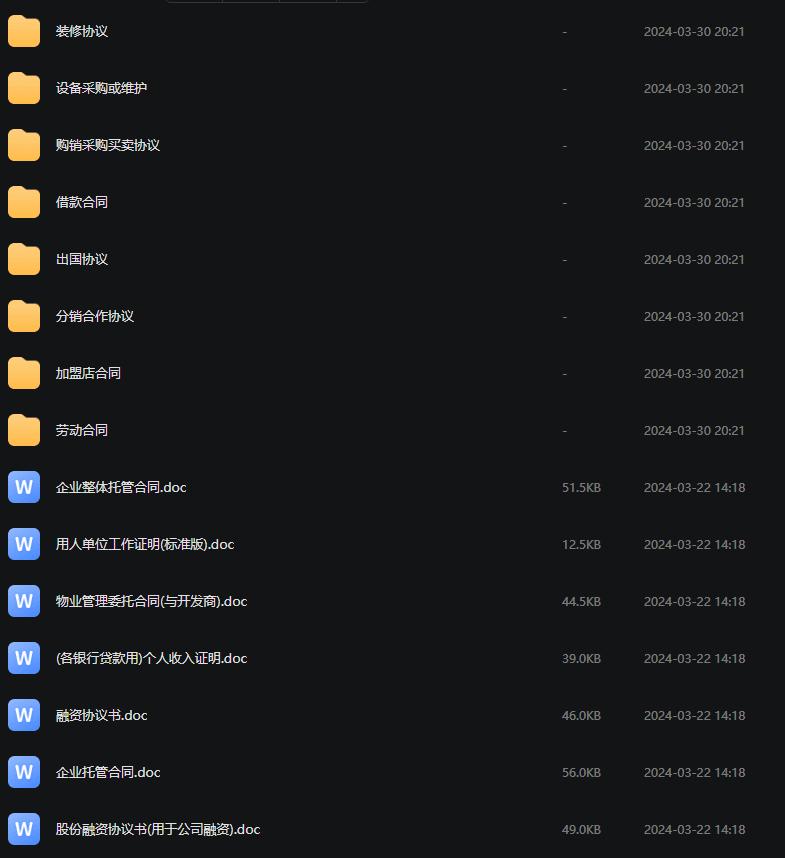Click the date of 融资协议书.doc
785x858 pixels.
pyautogui.click(x=694, y=715)
